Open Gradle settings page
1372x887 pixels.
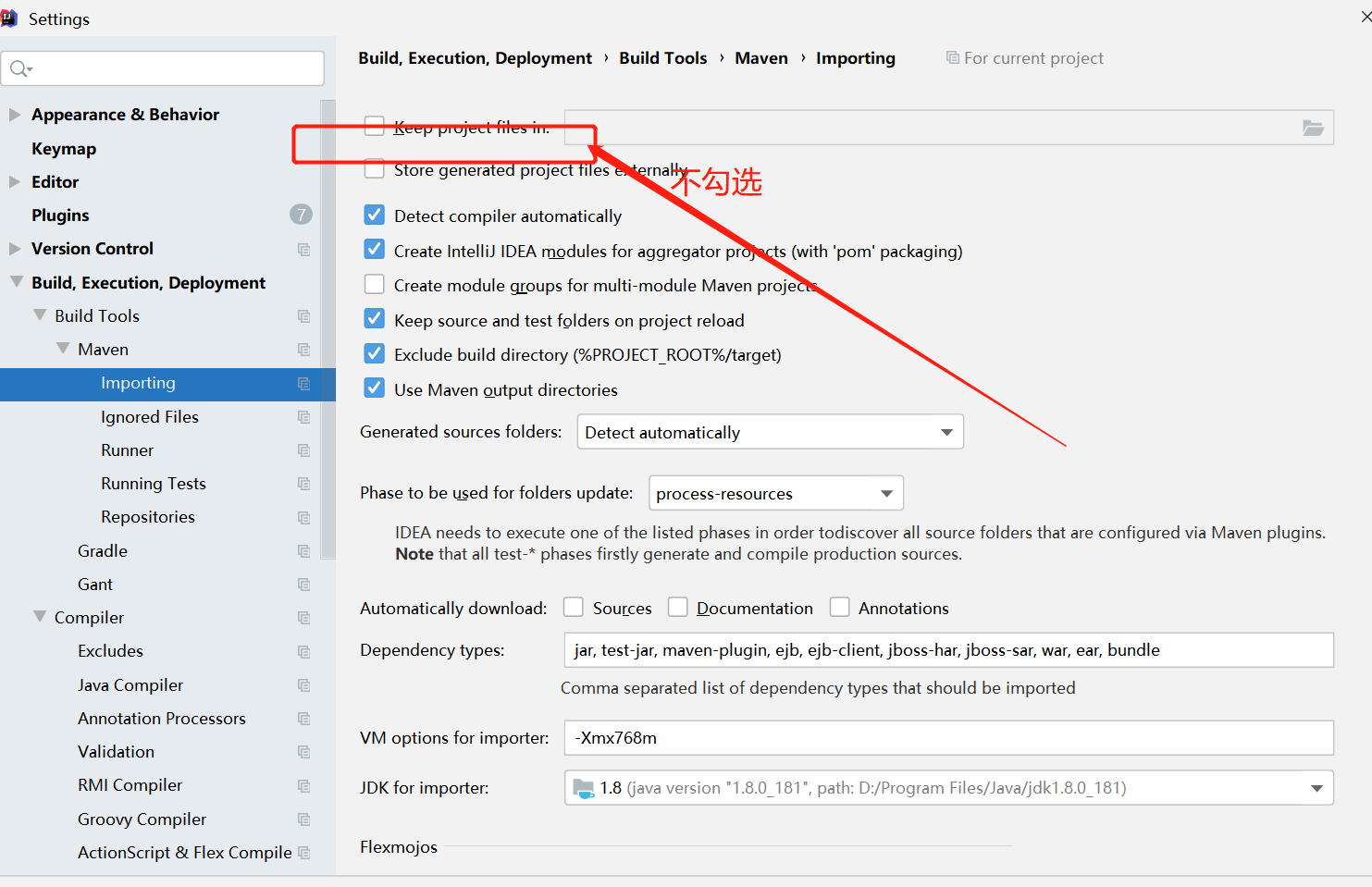click(x=103, y=551)
